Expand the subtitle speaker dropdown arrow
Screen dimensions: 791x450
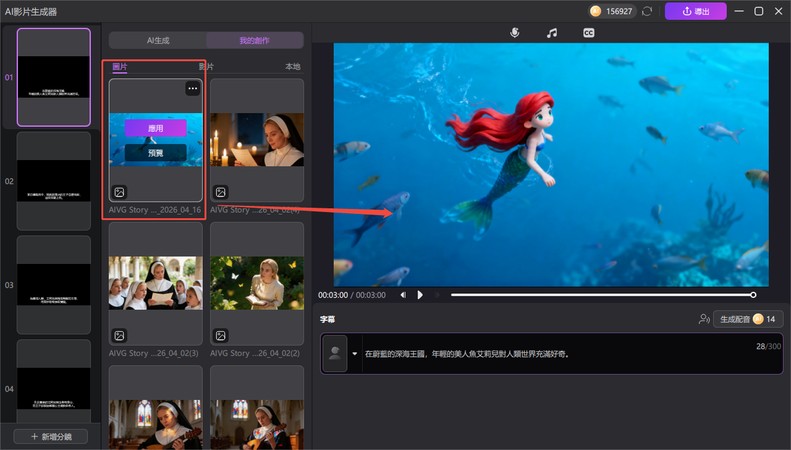(x=354, y=353)
